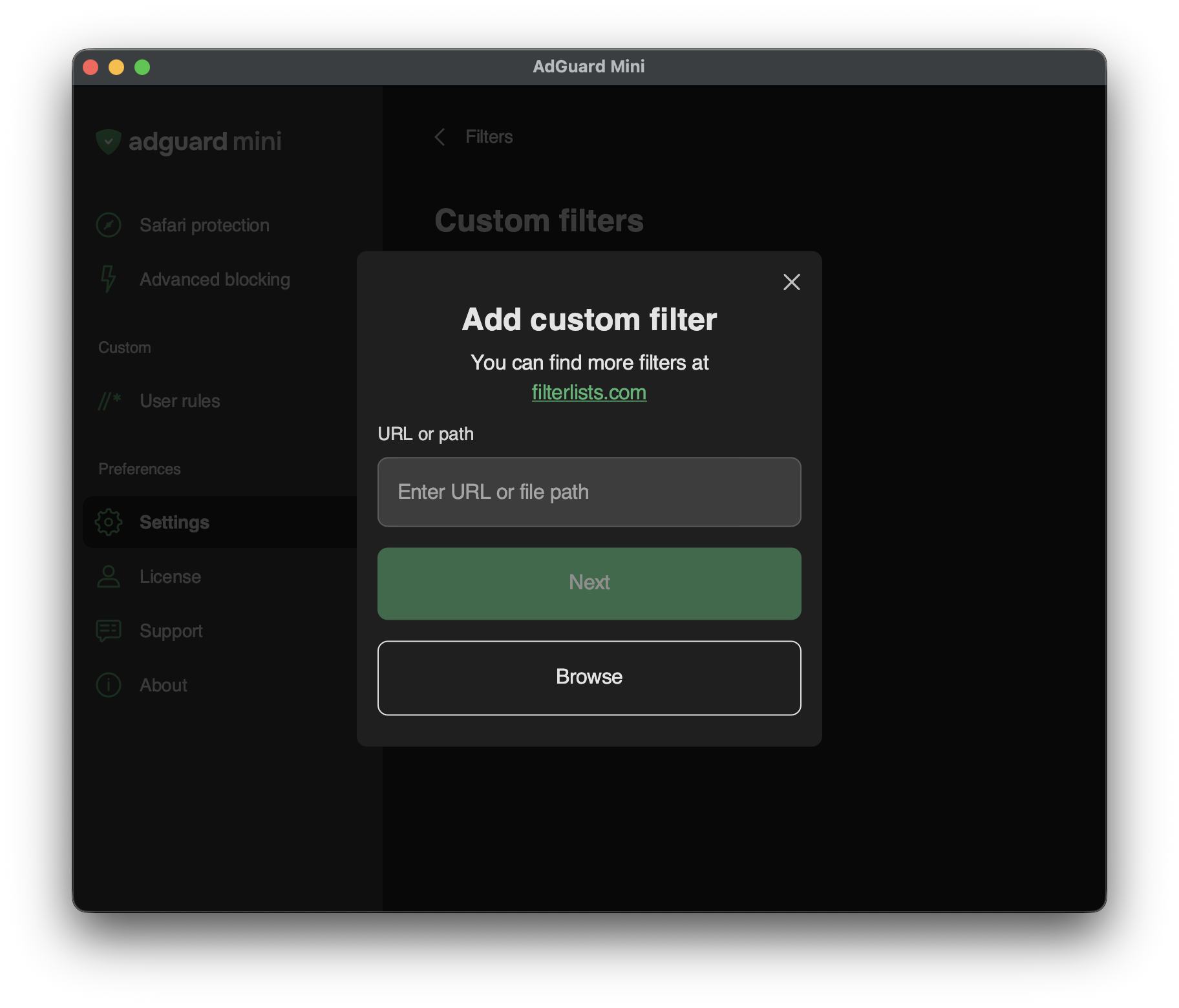1179x1008 pixels.
Task: Select the Advanced blocking lightning icon
Action: [109, 279]
